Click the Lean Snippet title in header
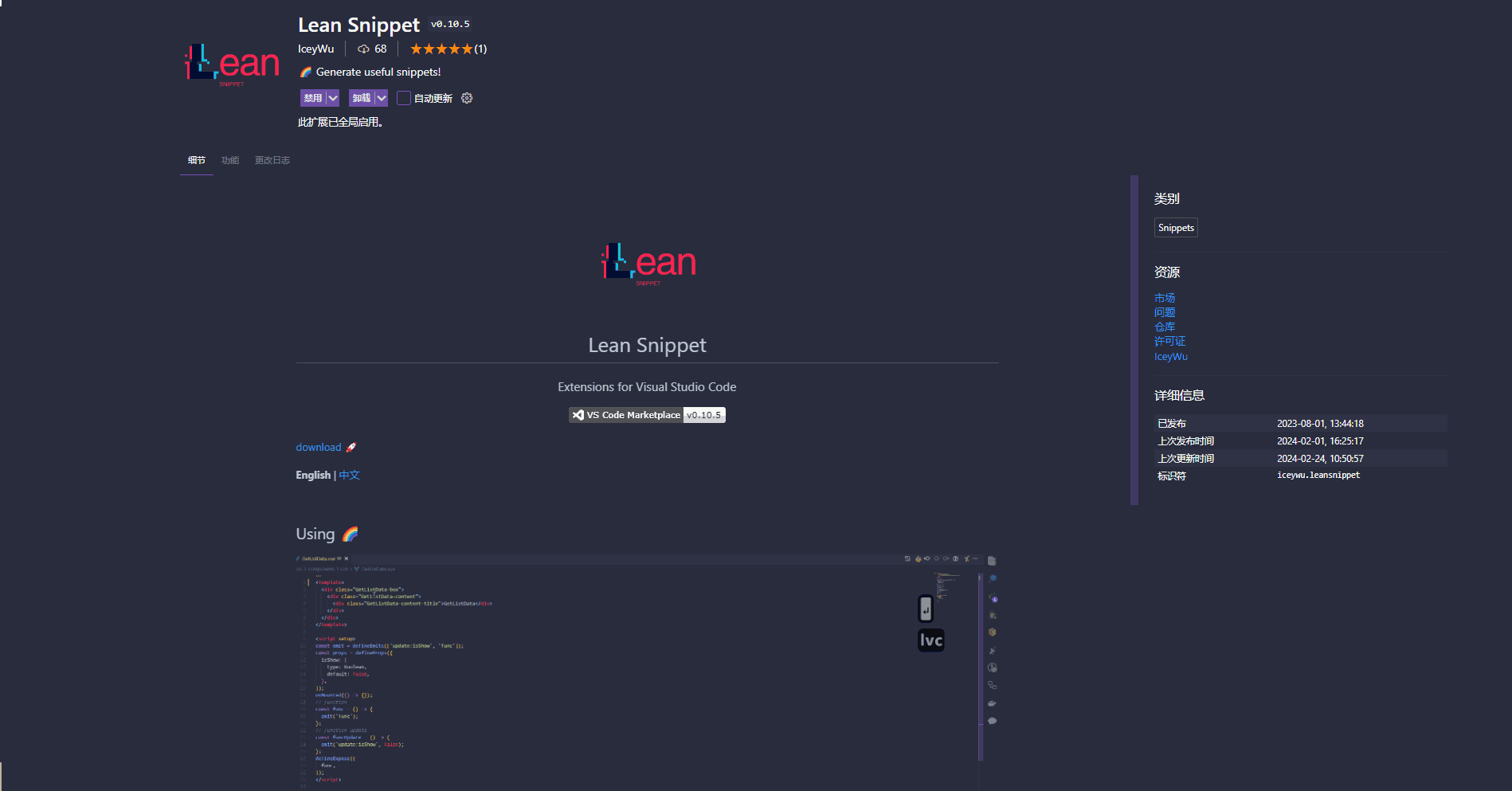The width and height of the screenshot is (1512, 791). tap(358, 25)
